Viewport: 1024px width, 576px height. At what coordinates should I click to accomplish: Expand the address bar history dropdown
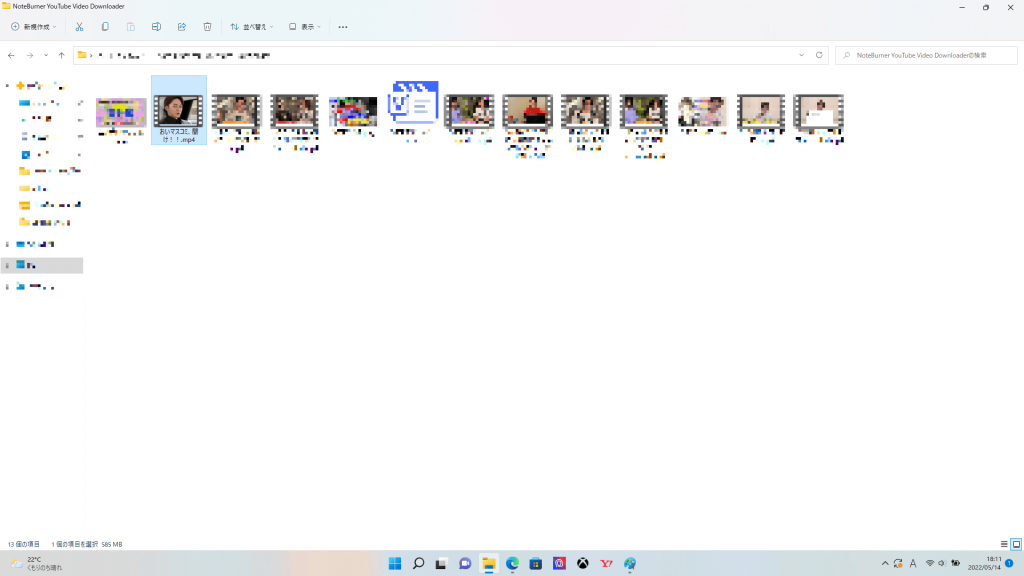coord(801,55)
